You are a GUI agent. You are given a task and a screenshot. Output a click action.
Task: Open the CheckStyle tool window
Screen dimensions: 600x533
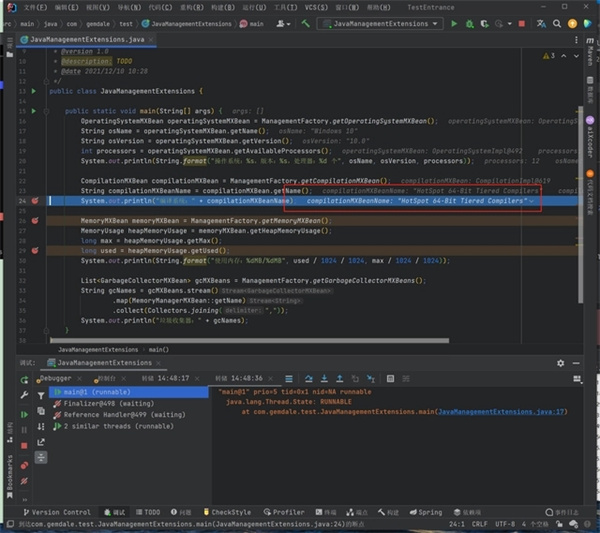click(227, 512)
